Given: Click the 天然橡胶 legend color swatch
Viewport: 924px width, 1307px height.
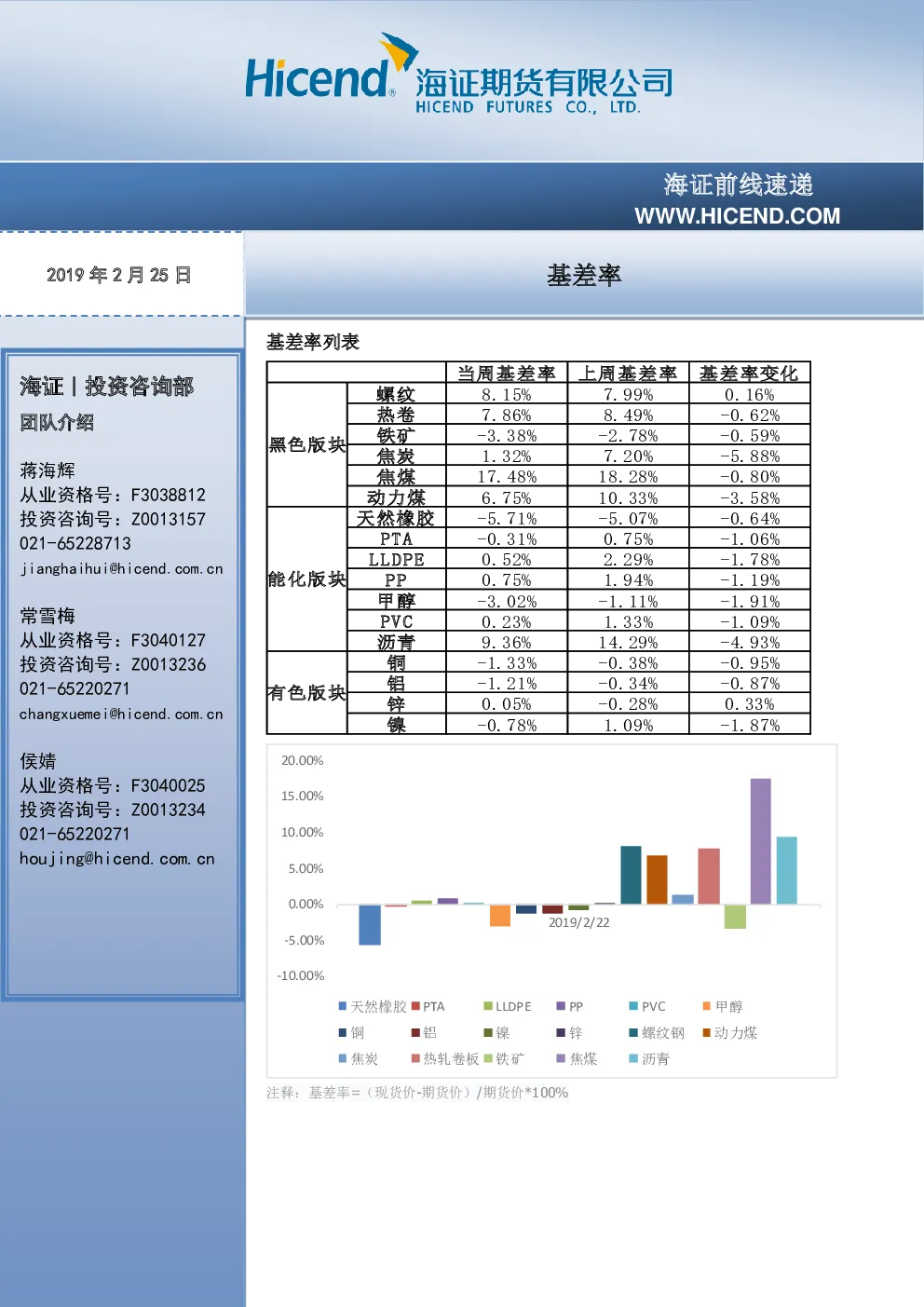Looking at the screenshot, I should tap(343, 1006).
